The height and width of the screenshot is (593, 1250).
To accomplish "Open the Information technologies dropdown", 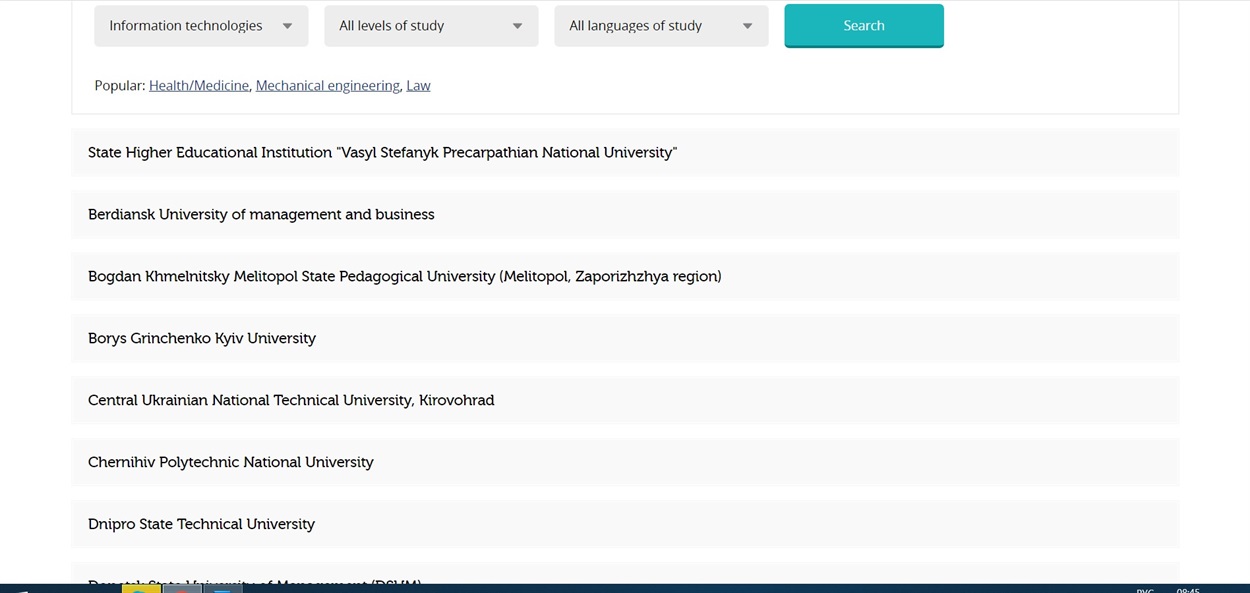I will [x=201, y=26].
